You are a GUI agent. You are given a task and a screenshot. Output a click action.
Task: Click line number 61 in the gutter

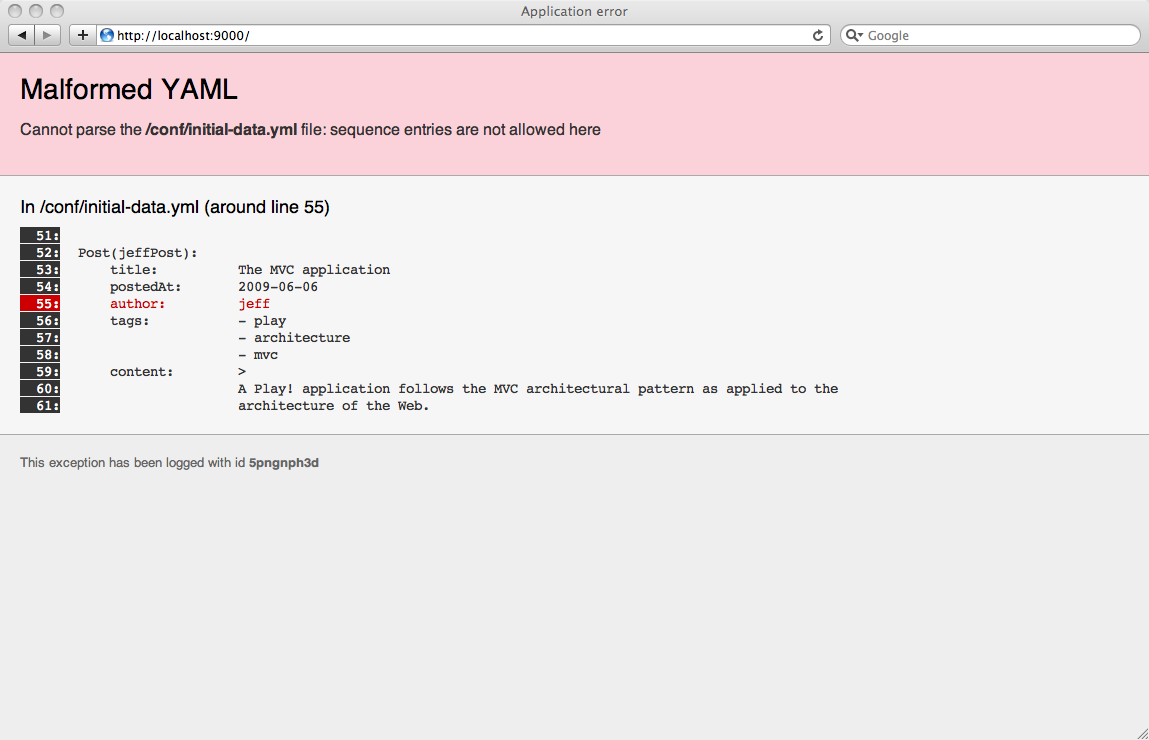40,406
